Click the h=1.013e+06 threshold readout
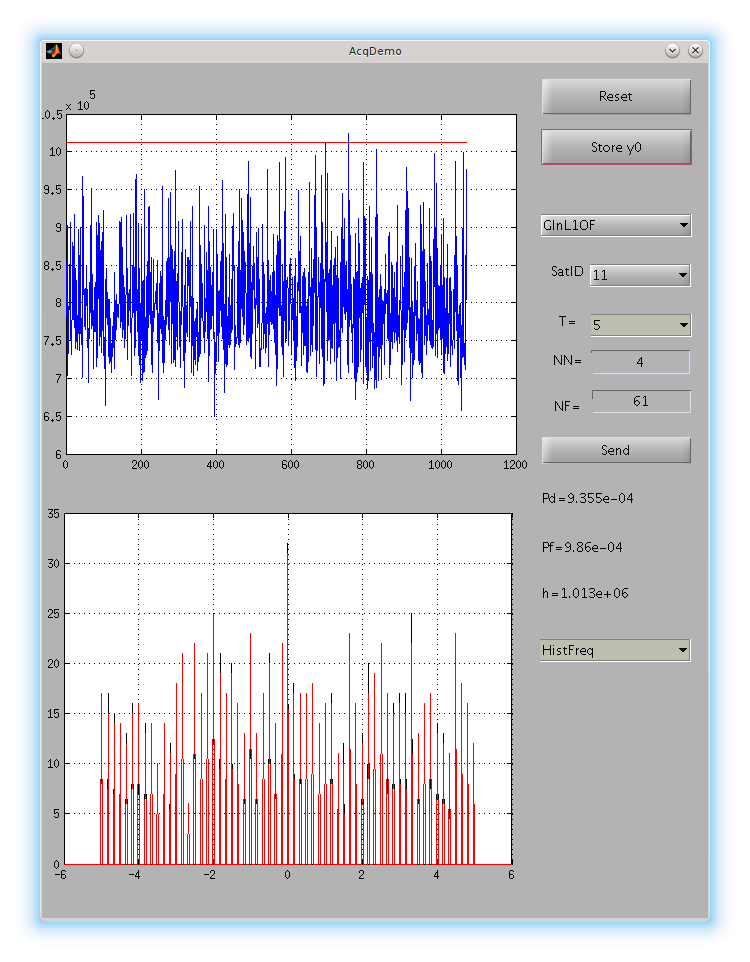The image size is (750, 962). 585,593
